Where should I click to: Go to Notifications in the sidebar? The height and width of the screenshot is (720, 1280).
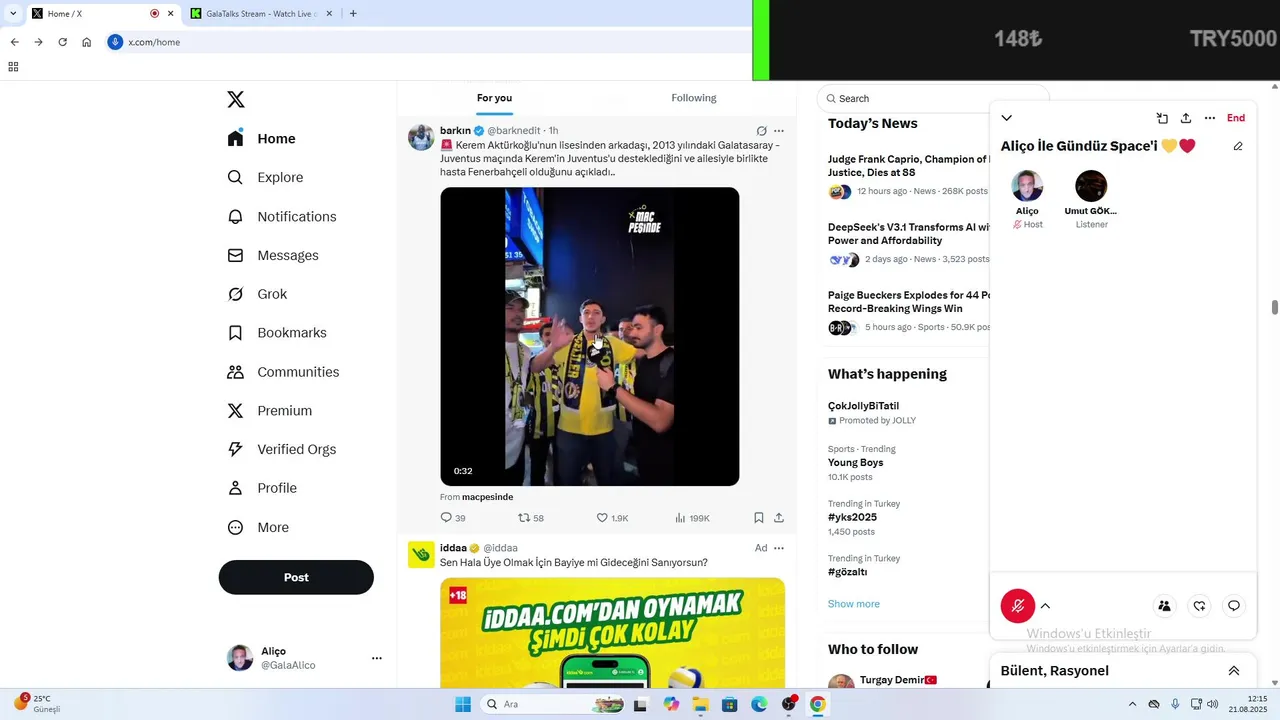282,216
